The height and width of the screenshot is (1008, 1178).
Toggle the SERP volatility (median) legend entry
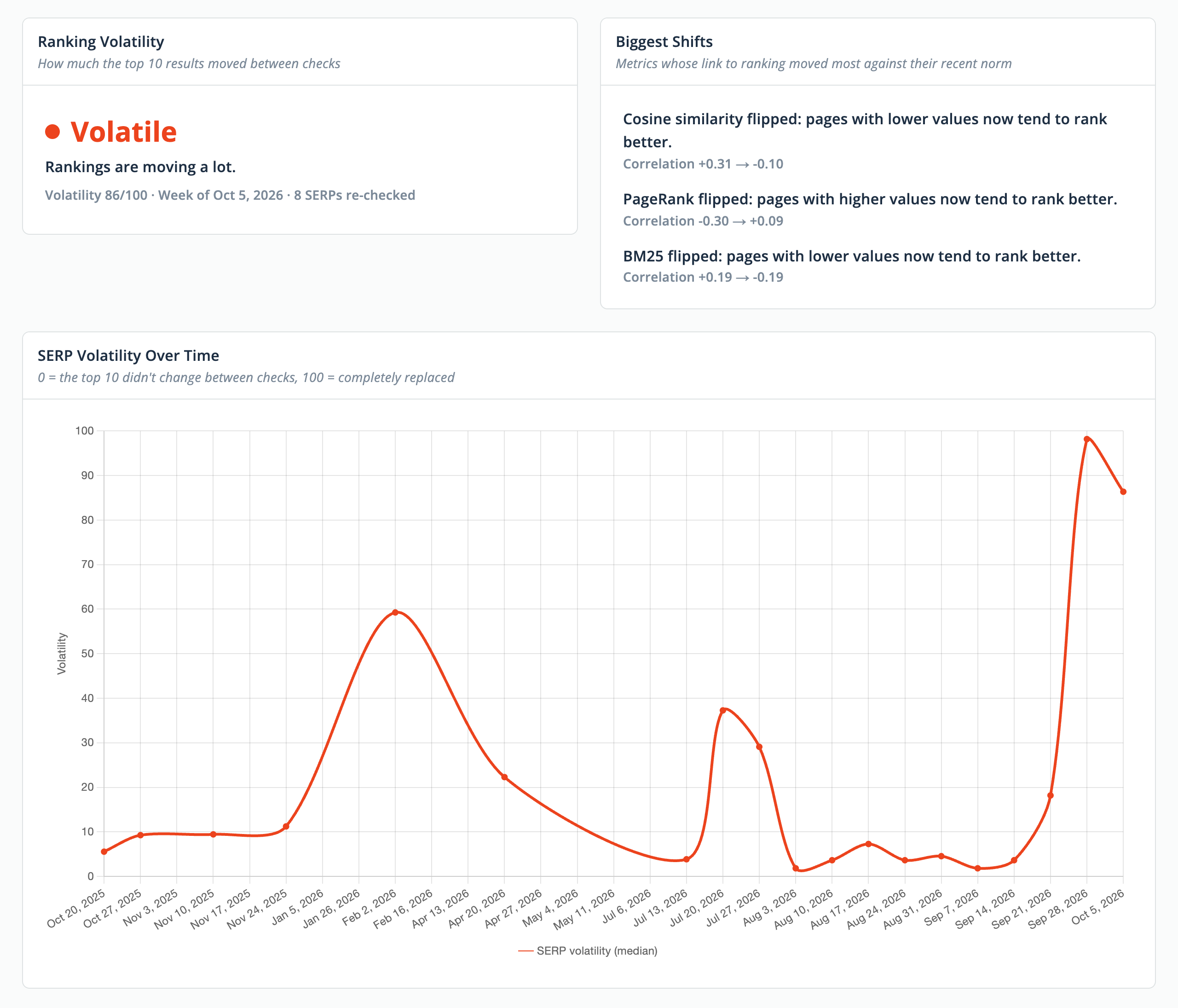588,950
